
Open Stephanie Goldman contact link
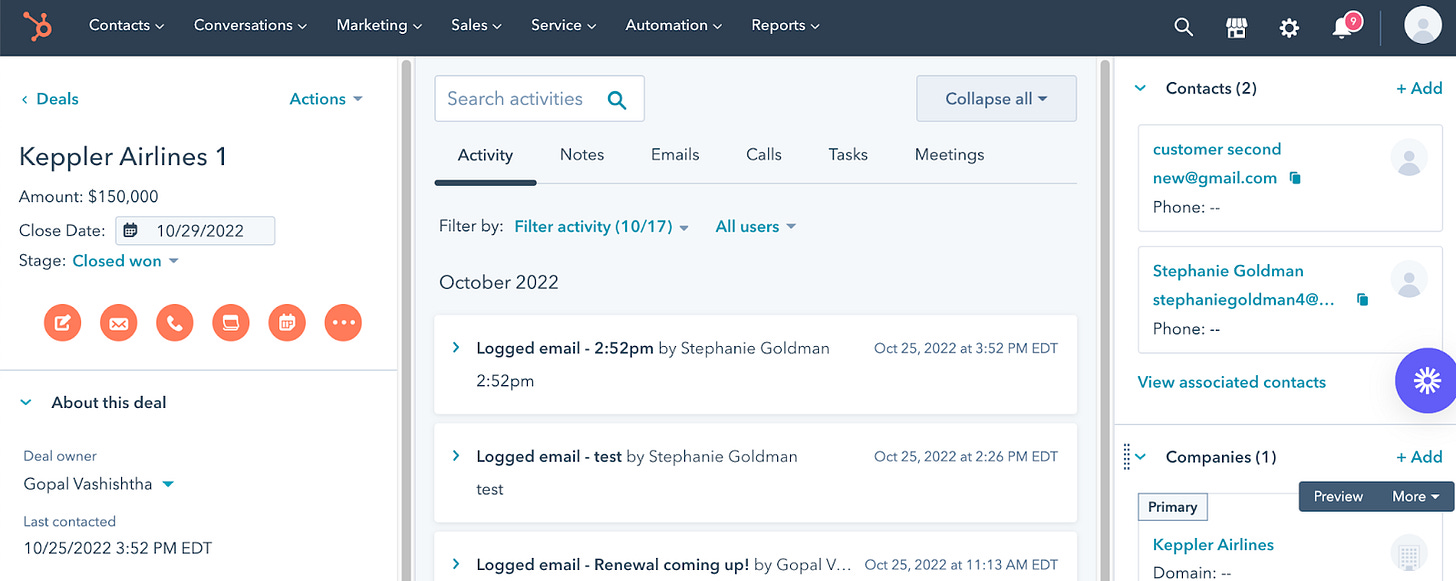(1228, 271)
